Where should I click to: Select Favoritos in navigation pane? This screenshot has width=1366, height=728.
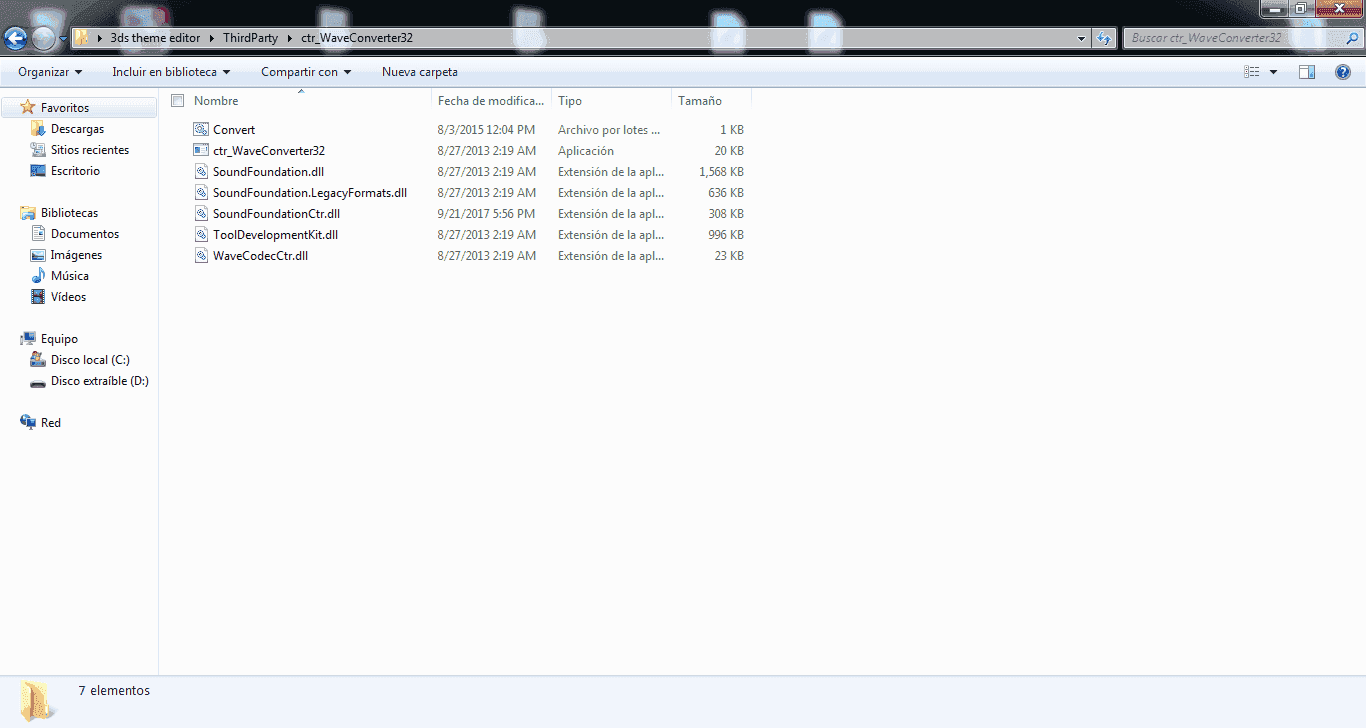pyautogui.click(x=65, y=108)
